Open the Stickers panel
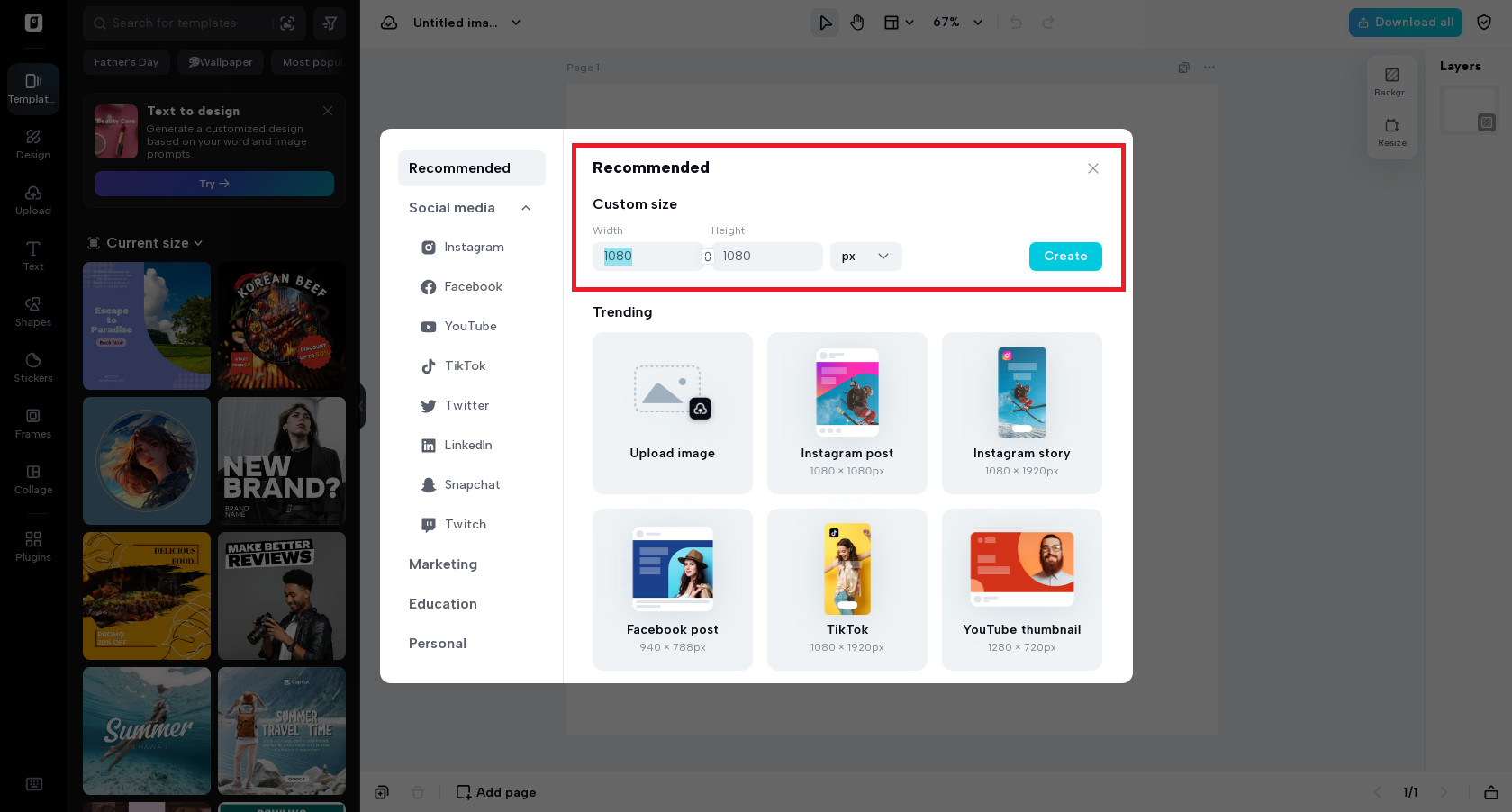 33,367
